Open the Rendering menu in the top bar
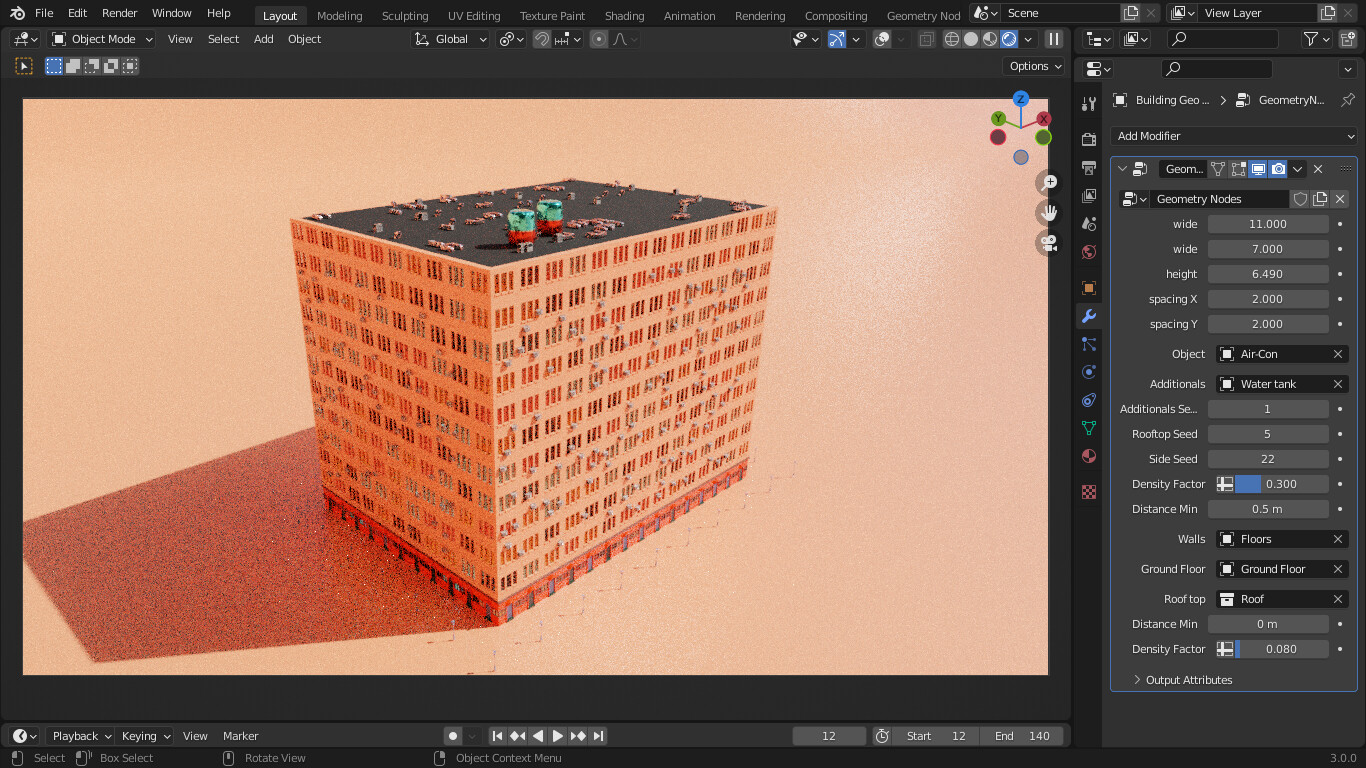This screenshot has height=768, width=1366. pos(760,15)
